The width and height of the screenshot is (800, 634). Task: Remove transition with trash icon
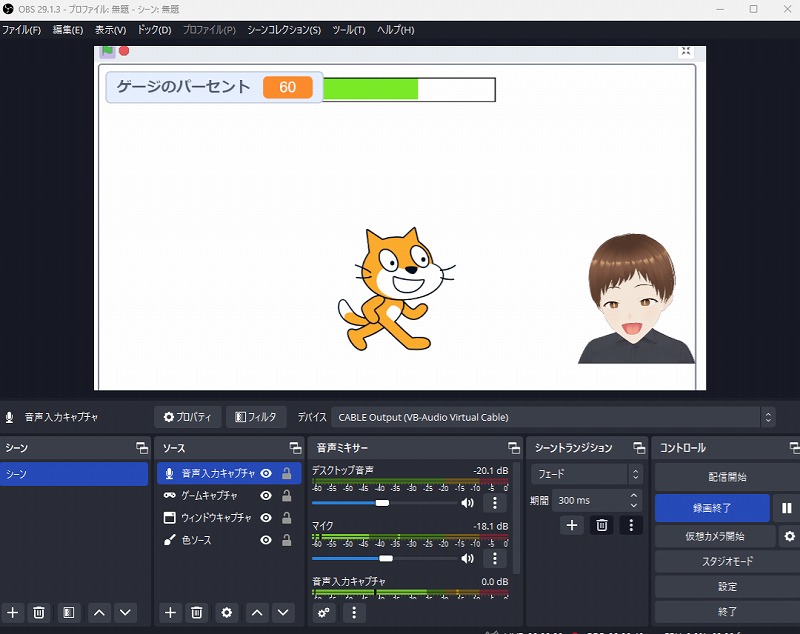click(x=602, y=525)
